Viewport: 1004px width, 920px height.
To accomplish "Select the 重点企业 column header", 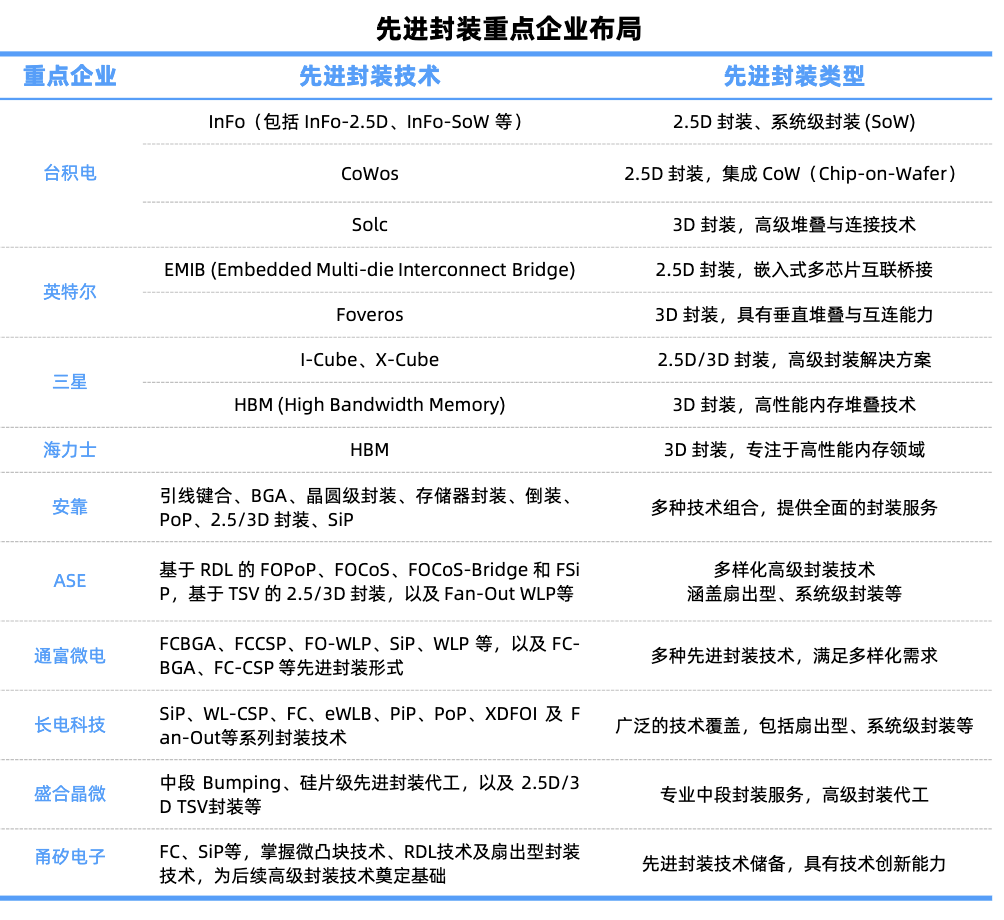I will [x=70, y=77].
